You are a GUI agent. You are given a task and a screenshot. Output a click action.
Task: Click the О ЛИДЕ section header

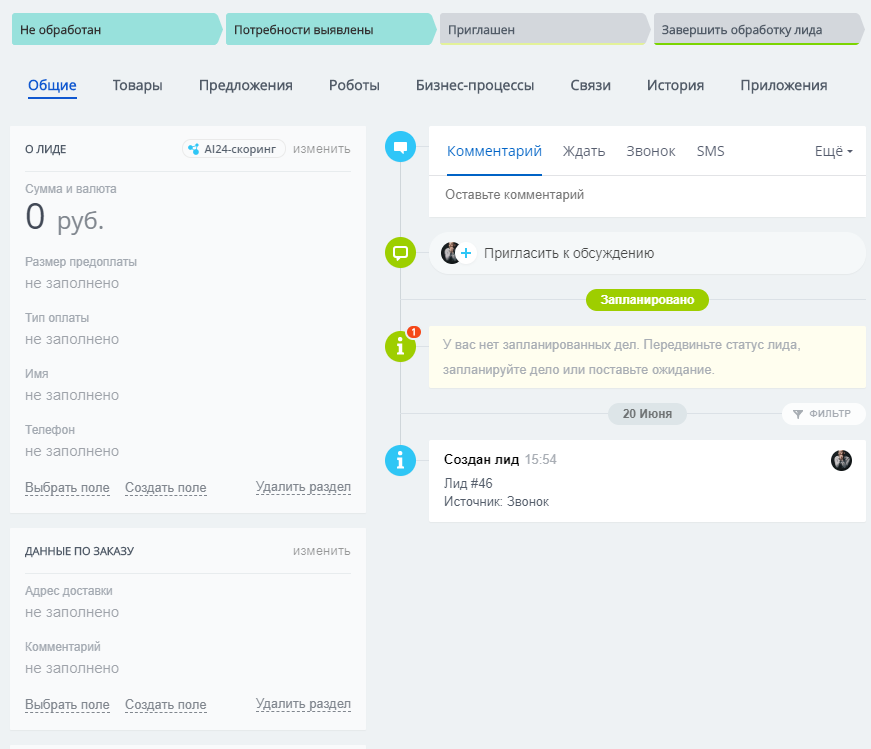pyautogui.click(x=46, y=149)
